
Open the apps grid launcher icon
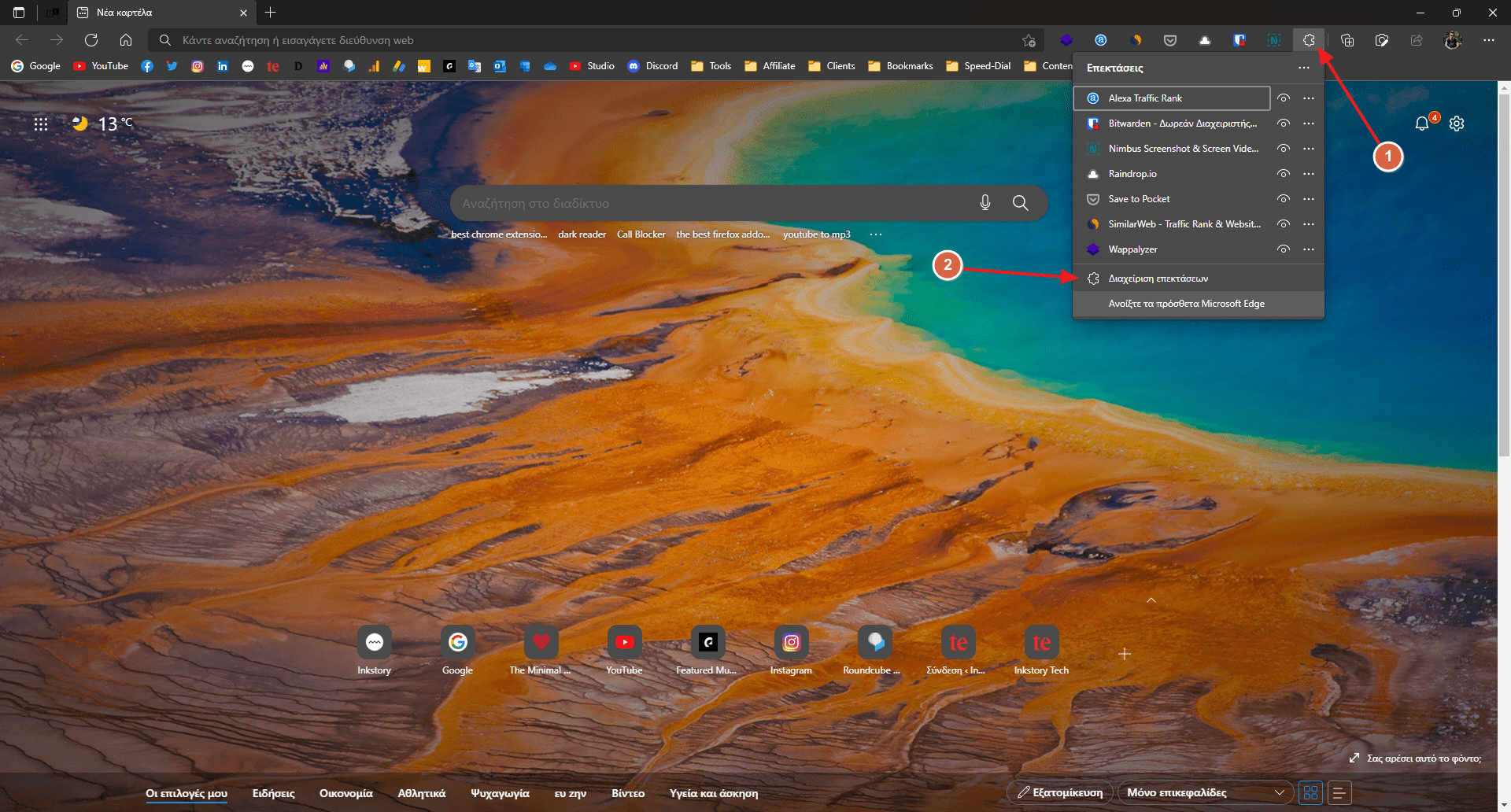(x=41, y=124)
